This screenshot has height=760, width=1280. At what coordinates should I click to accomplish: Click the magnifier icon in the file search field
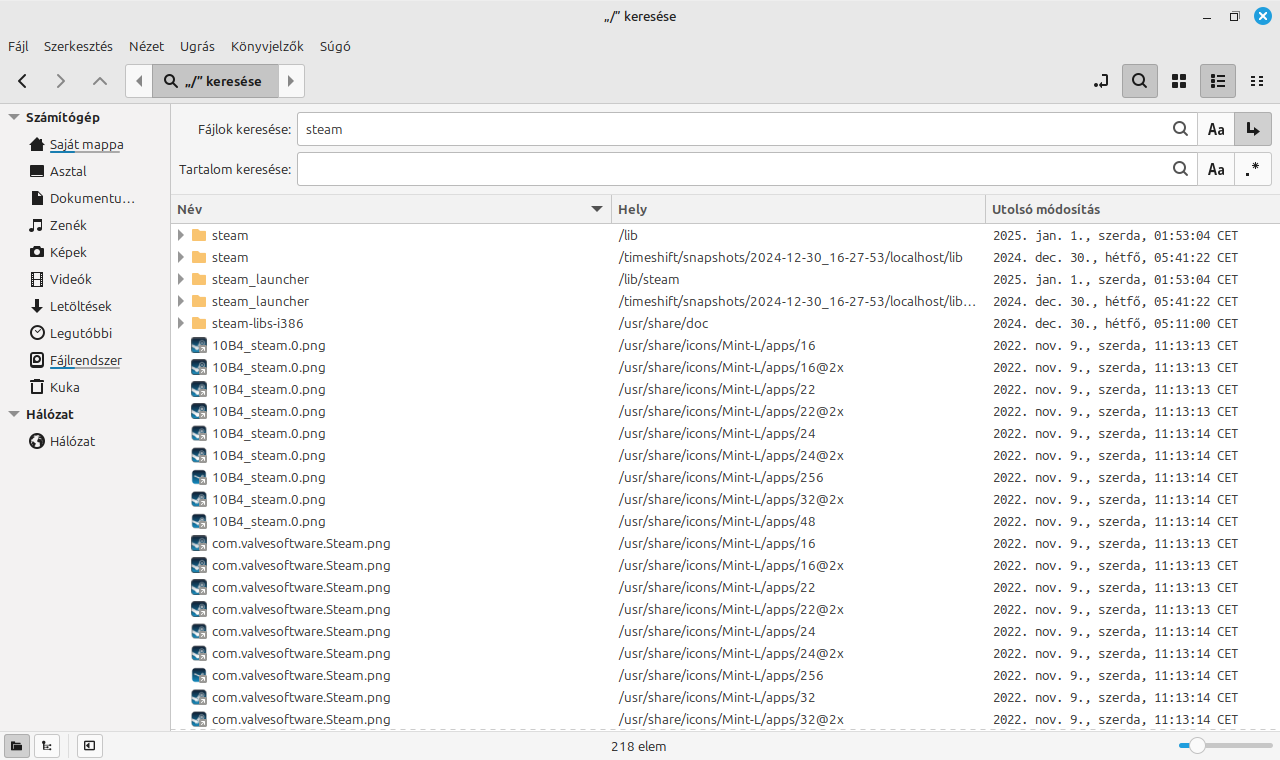[x=1181, y=129]
